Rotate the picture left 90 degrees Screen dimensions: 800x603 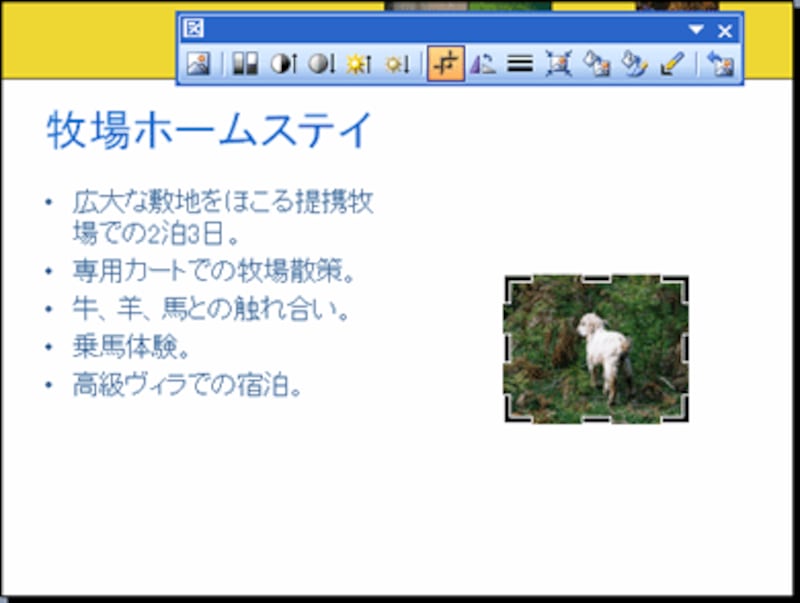coord(481,63)
